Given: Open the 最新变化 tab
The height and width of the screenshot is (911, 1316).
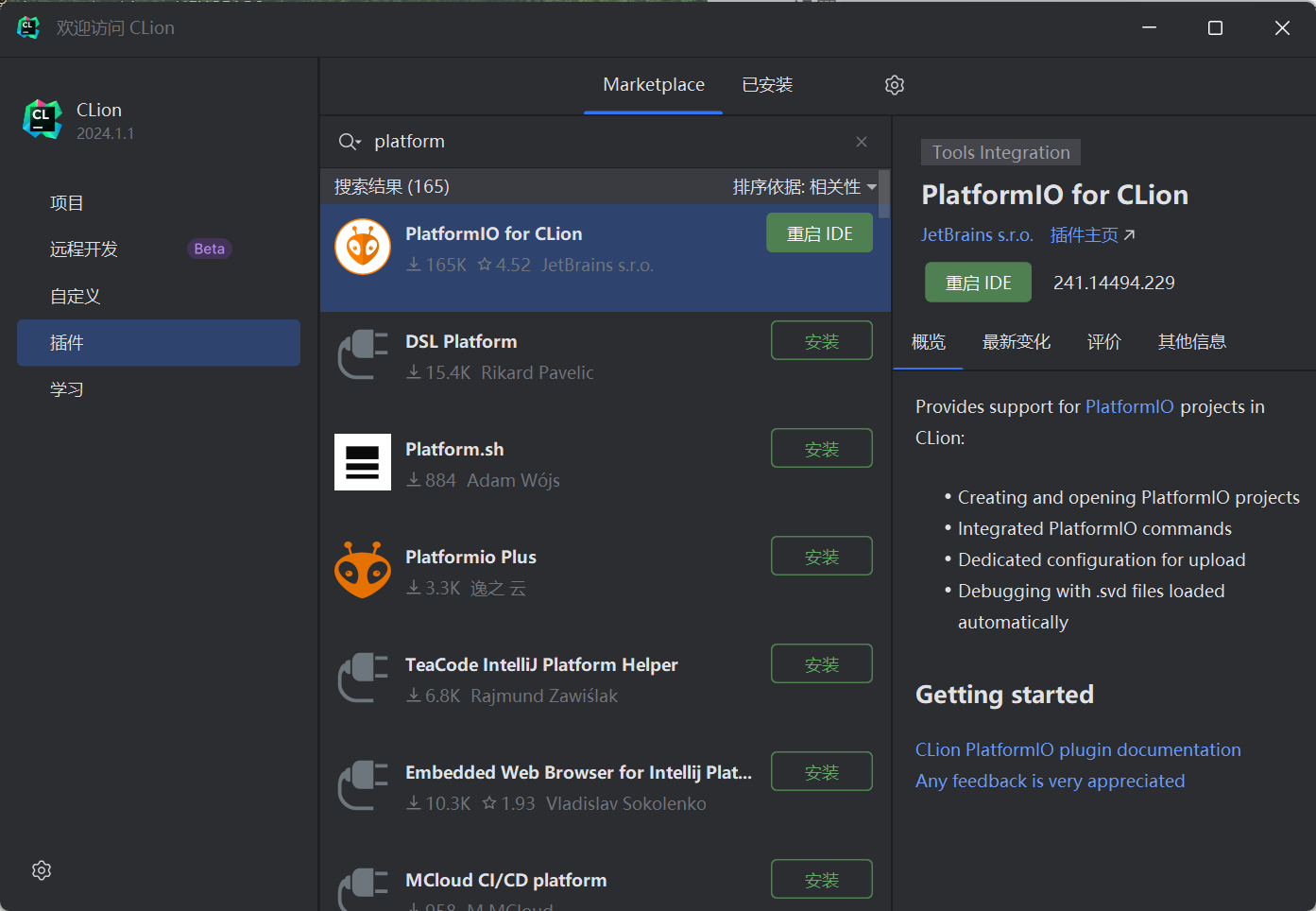Looking at the screenshot, I should click(x=1017, y=342).
